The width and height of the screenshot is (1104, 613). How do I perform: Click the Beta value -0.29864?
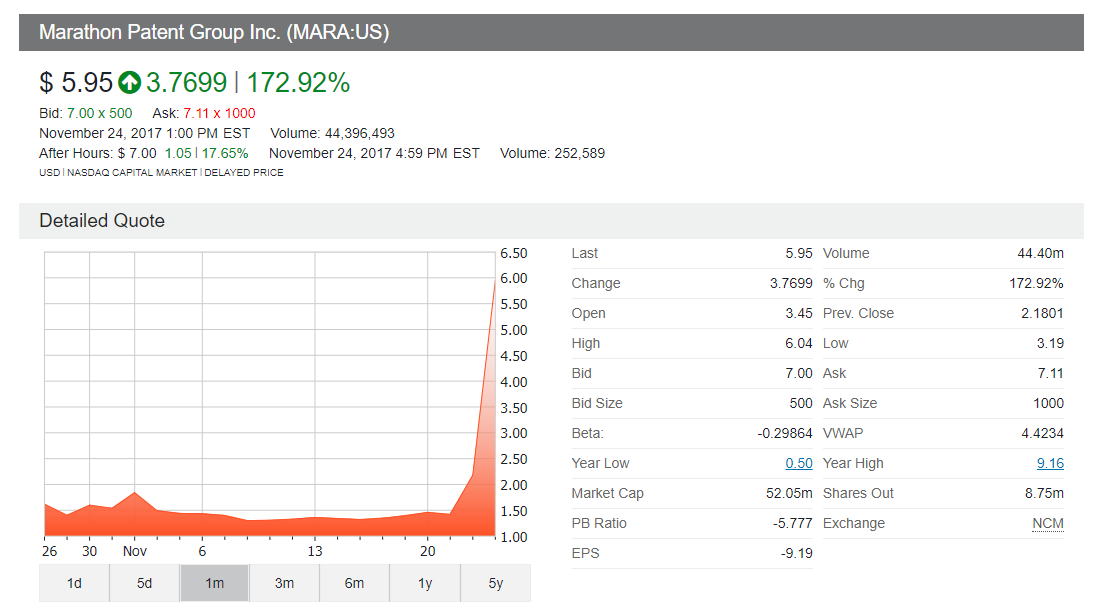coord(785,434)
